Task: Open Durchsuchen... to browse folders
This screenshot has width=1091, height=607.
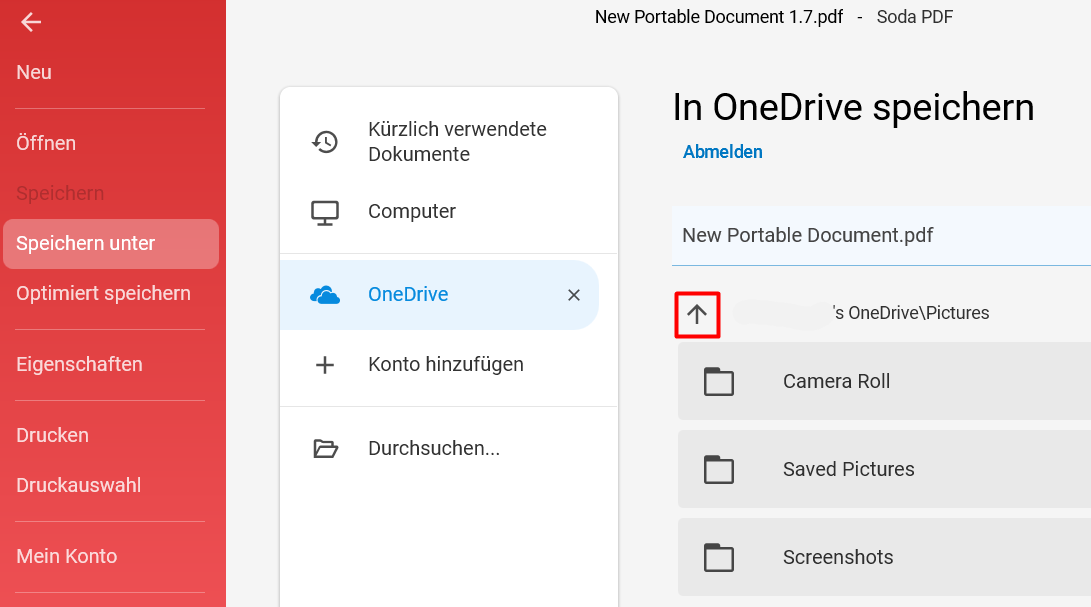Action: click(x=434, y=448)
